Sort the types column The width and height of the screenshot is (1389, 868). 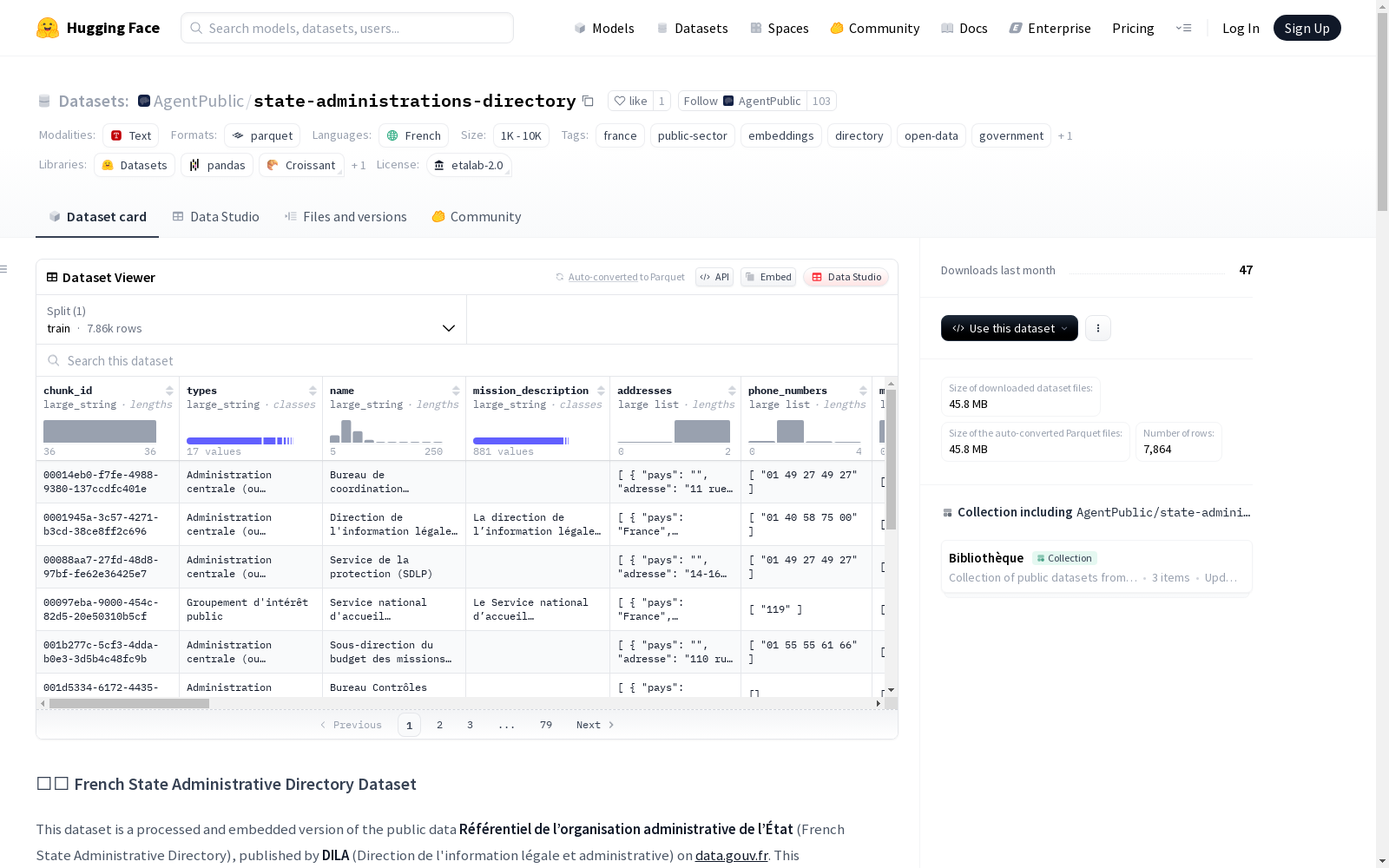313,391
